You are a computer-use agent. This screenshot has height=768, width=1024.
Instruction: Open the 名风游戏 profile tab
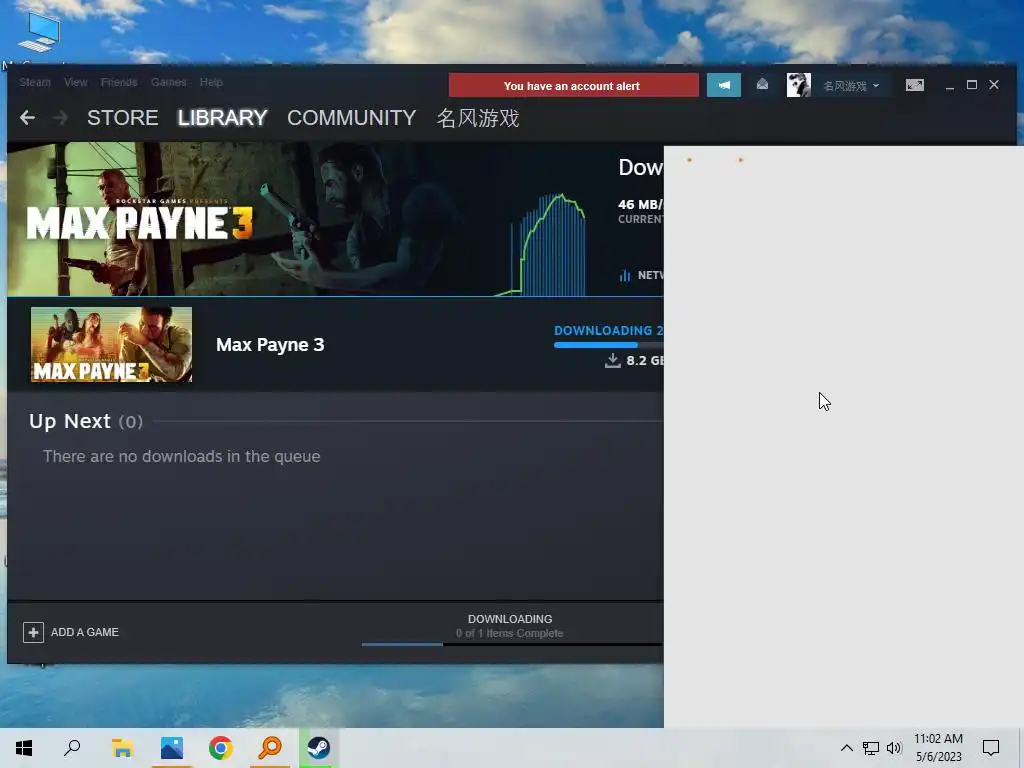tap(478, 118)
